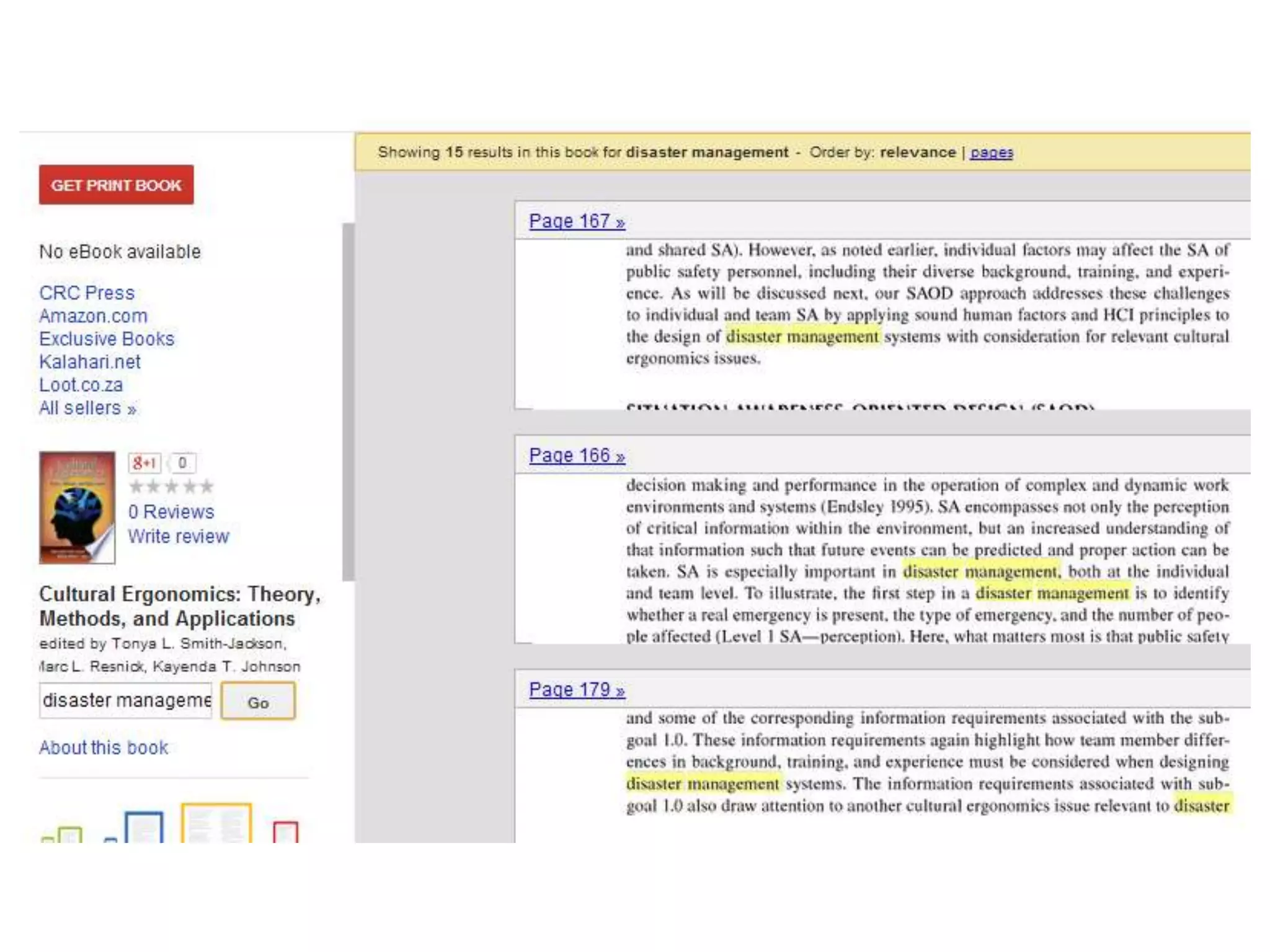Image resolution: width=1270 pixels, height=952 pixels.
Task: Click the Go search button
Action: tap(258, 702)
